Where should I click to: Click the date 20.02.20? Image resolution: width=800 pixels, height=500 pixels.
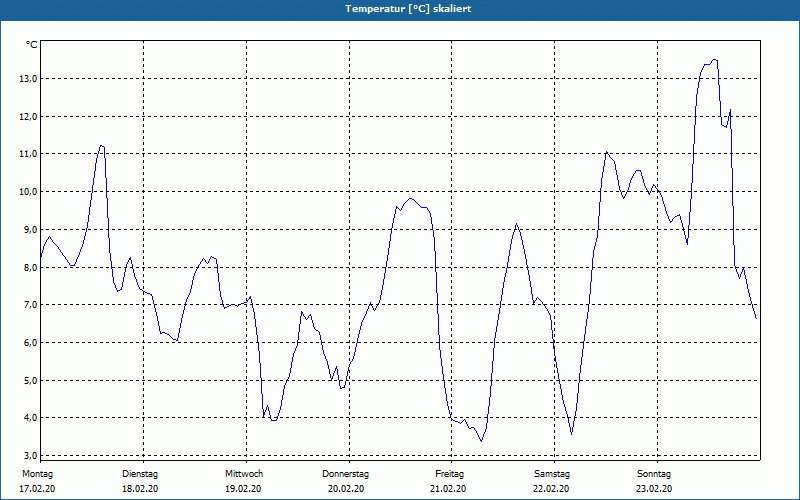coord(346,489)
